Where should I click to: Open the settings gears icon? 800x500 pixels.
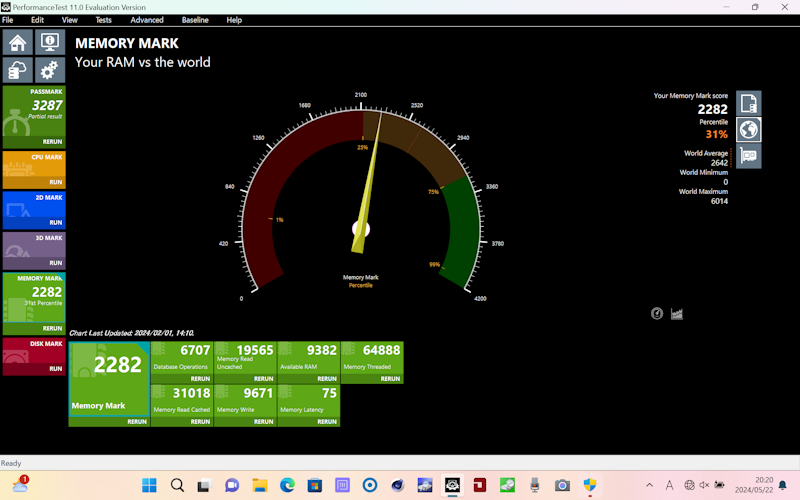tap(49, 70)
